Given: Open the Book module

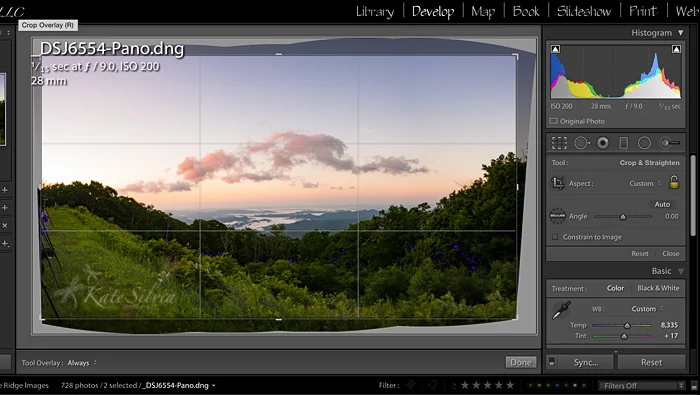Looking at the screenshot, I should click(526, 11).
